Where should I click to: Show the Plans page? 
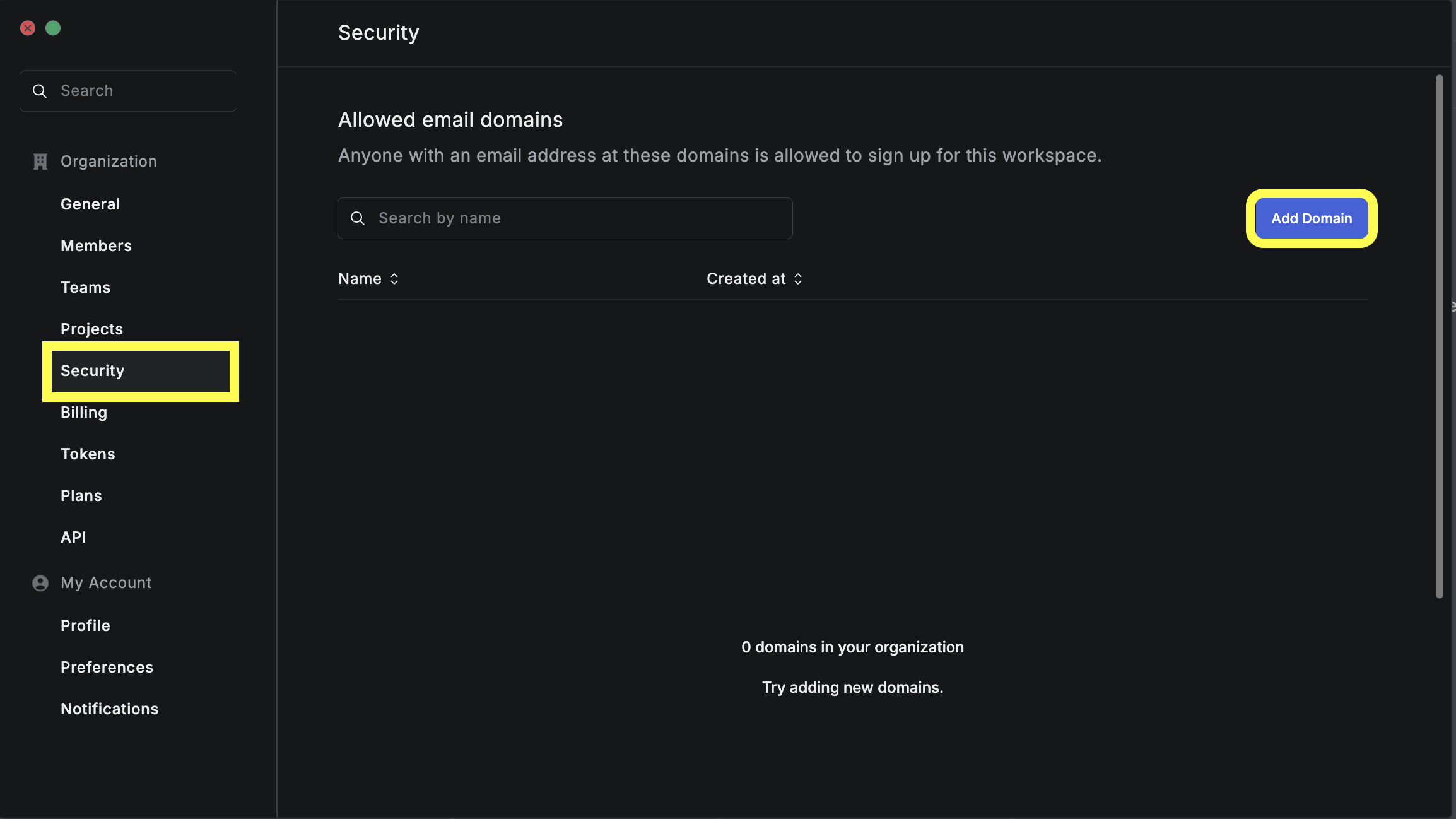point(81,496)
